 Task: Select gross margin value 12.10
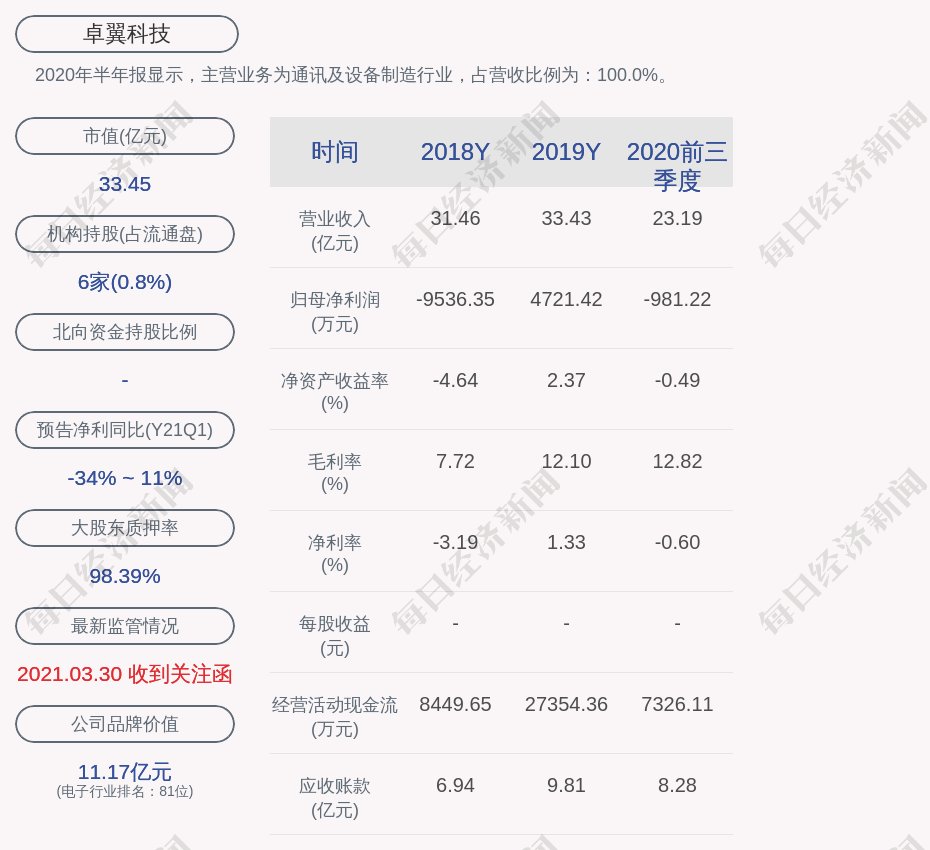coord(566,461)
